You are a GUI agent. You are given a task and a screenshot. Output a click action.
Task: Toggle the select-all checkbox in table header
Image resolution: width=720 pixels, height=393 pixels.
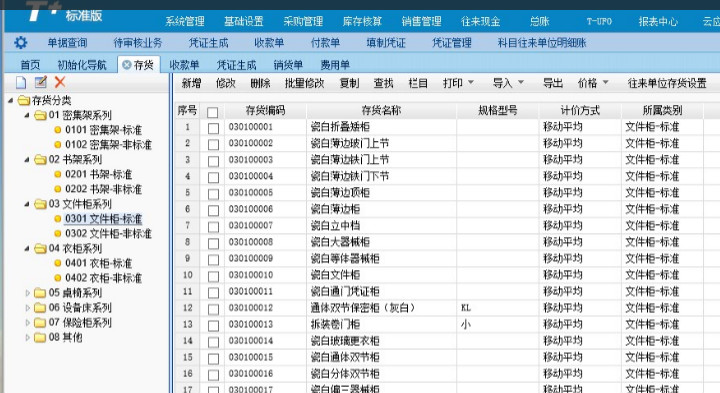point(212,112)
